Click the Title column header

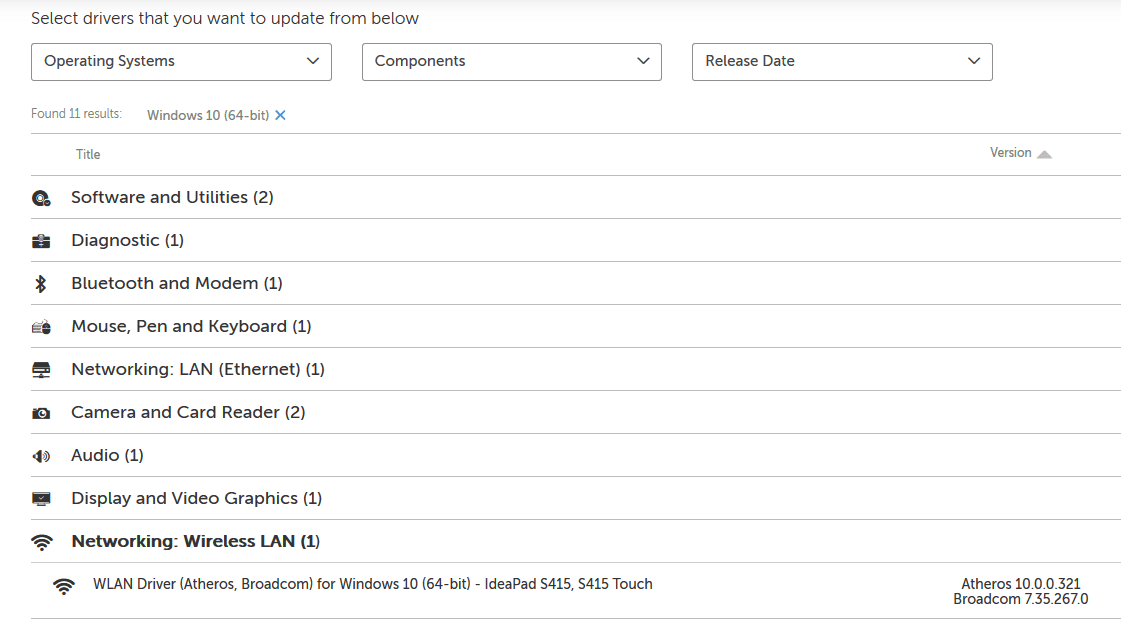tap(88, 154)
